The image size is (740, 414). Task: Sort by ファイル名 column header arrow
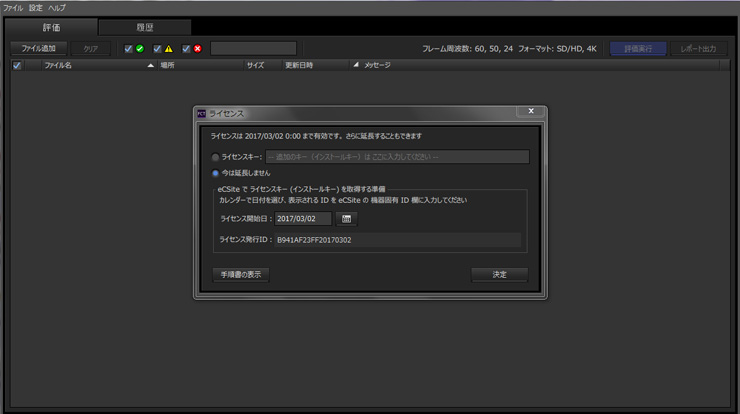click(151, 66)
